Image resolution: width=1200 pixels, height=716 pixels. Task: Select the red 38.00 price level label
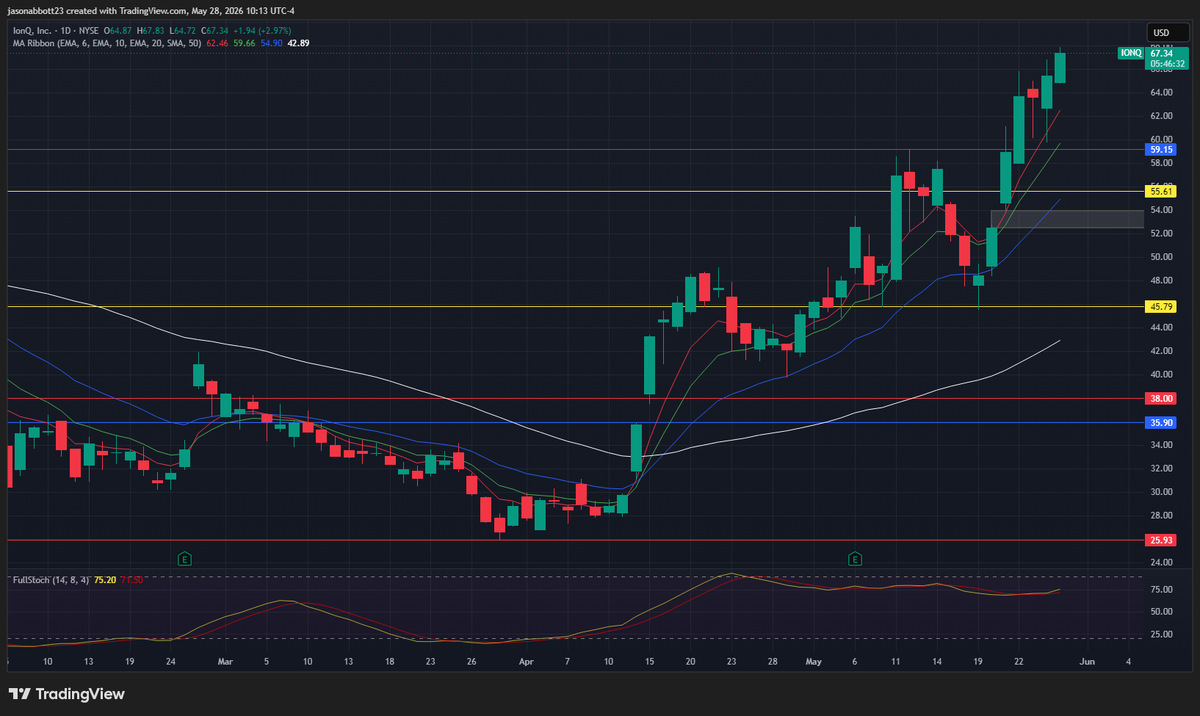1161,398
